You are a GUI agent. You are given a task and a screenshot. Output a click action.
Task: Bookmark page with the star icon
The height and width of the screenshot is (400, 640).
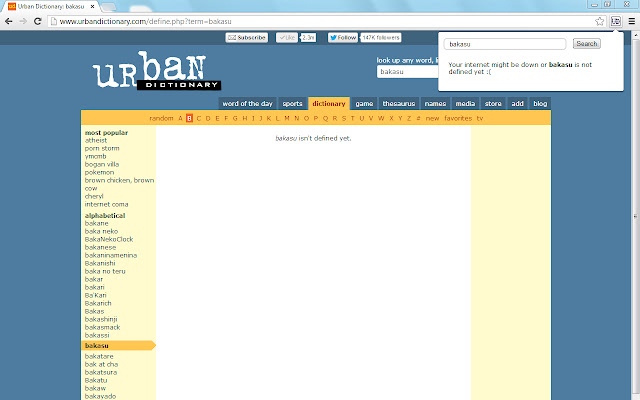[599, 21]
